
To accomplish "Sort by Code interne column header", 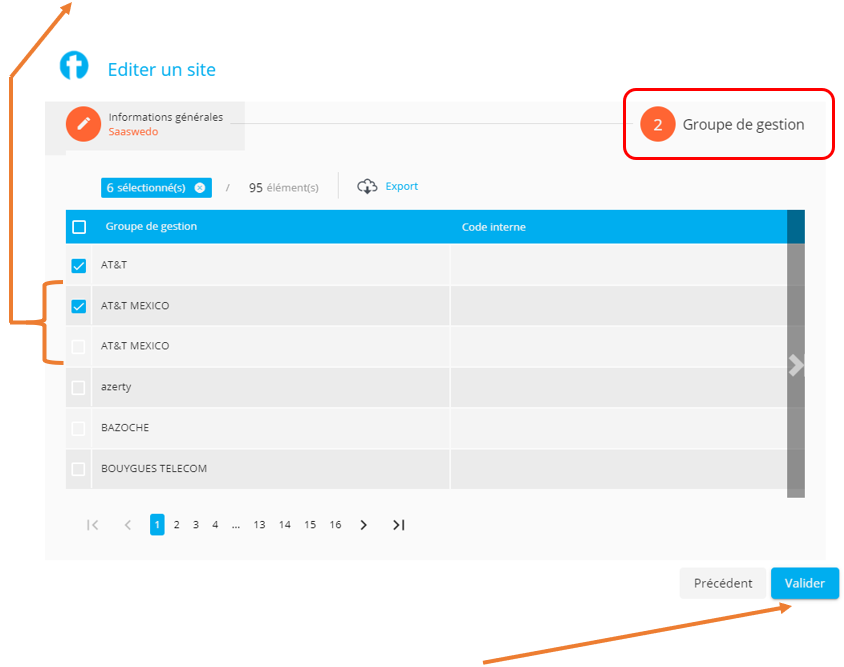I will (494, 227).
